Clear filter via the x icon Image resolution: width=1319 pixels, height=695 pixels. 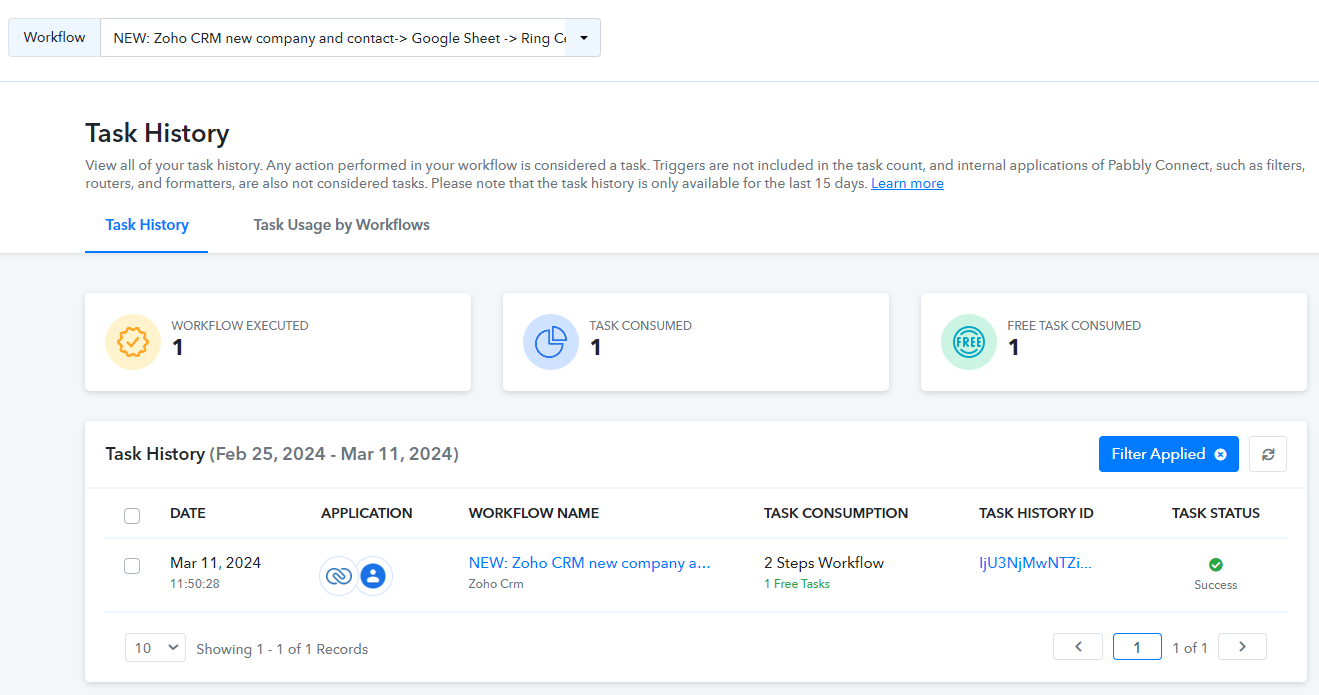(1220, 454)
